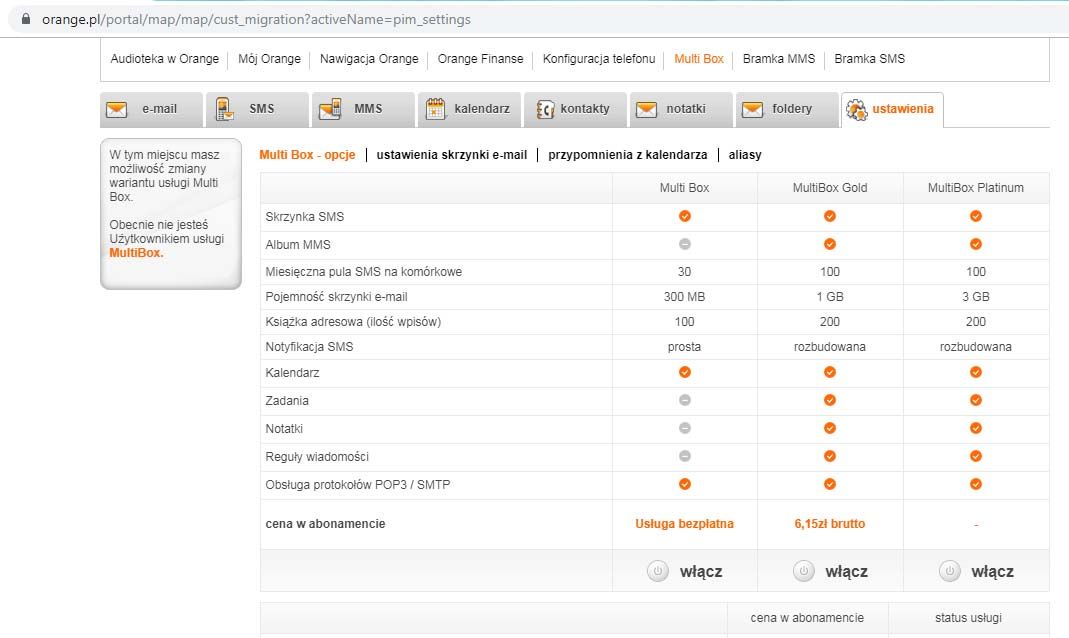The image size is (1069, 638).
Task: Open the SMS phone icon tab
Action: pyautogui.click(x=225, y=110)
